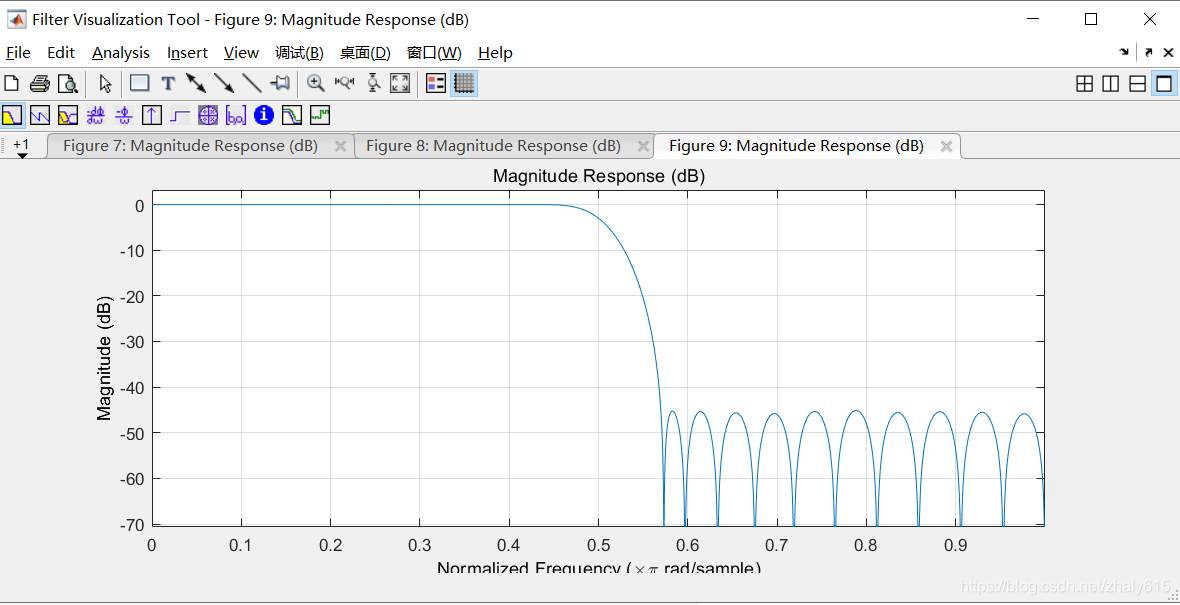
Task: Activate Zoom X-axis tool
Action: 345,83
